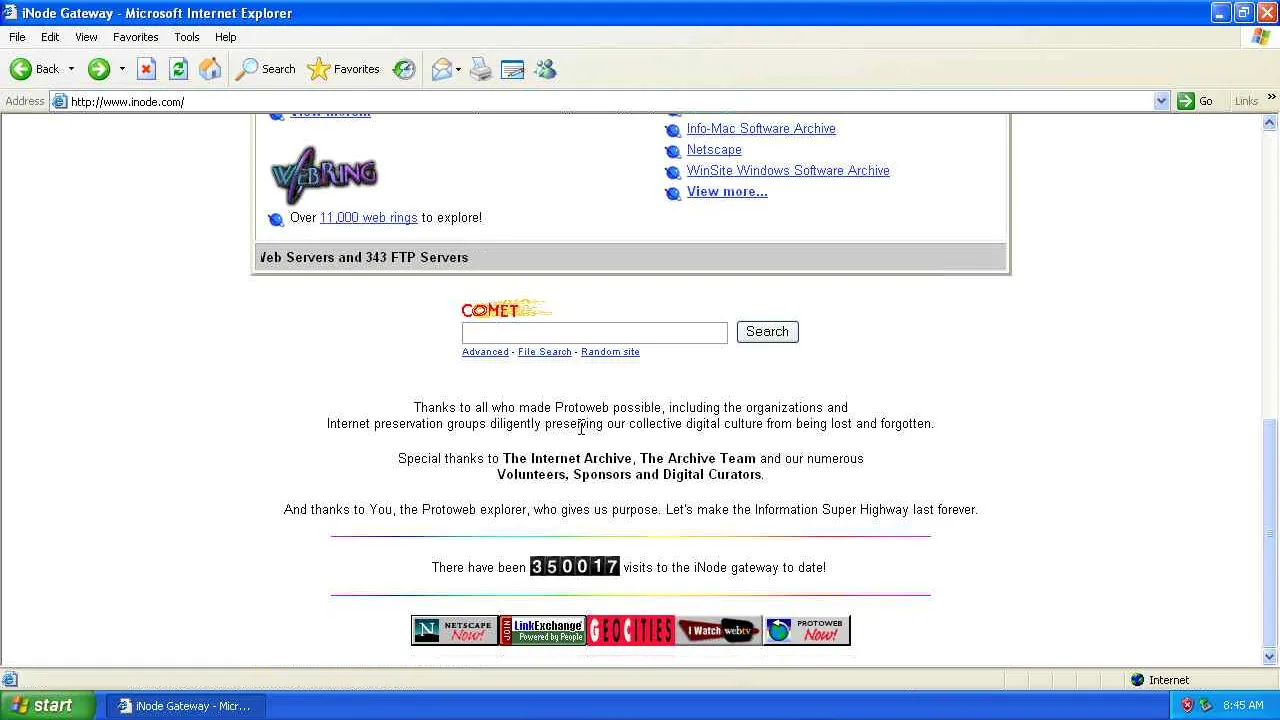Viewport: 1280px width, 720px height.
Task: Expand the Address bar dropdown list
Action: click(1161, 101)
